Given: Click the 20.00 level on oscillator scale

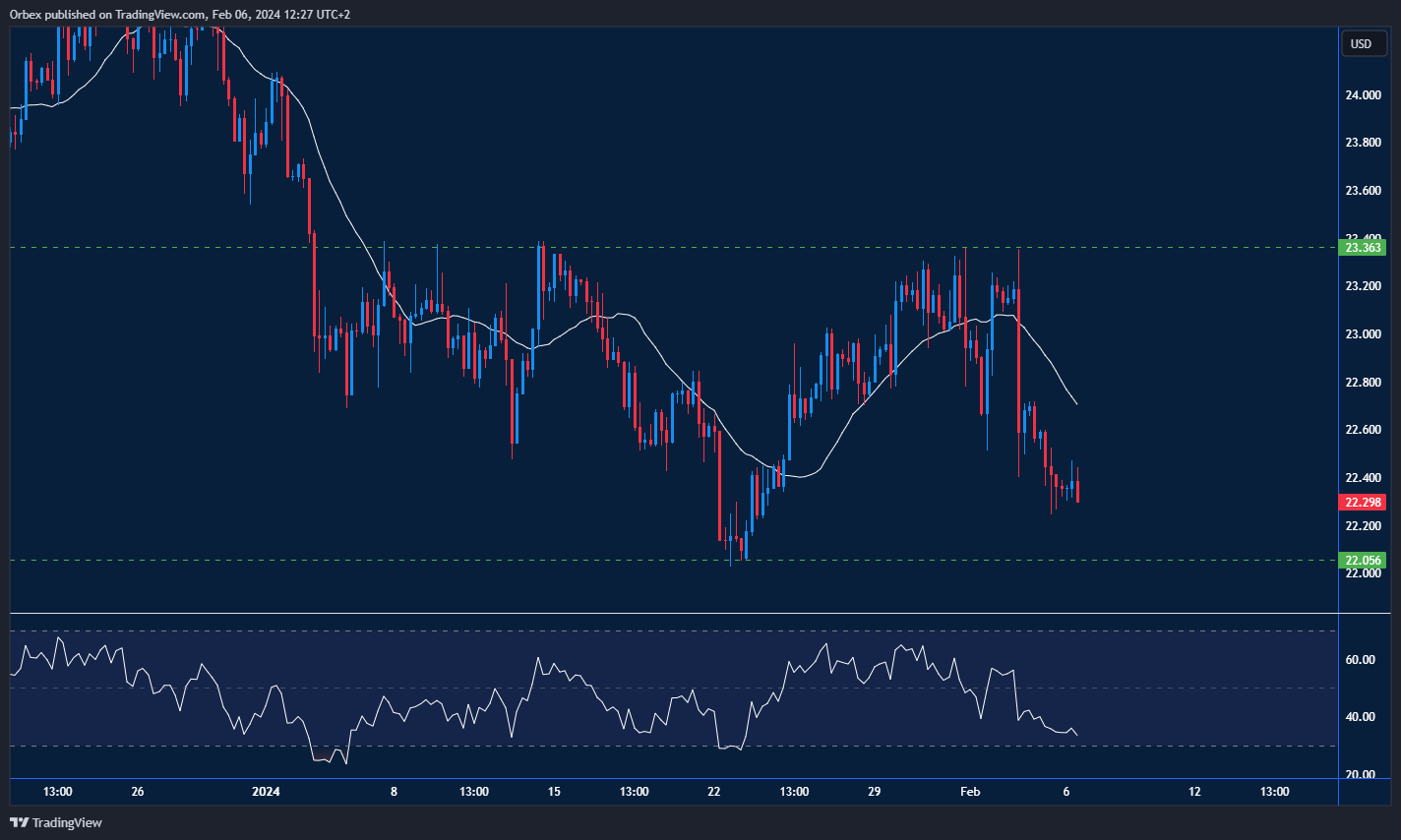Looking at the screenshot, I should pyautogui.click(x=1361, y=775).
